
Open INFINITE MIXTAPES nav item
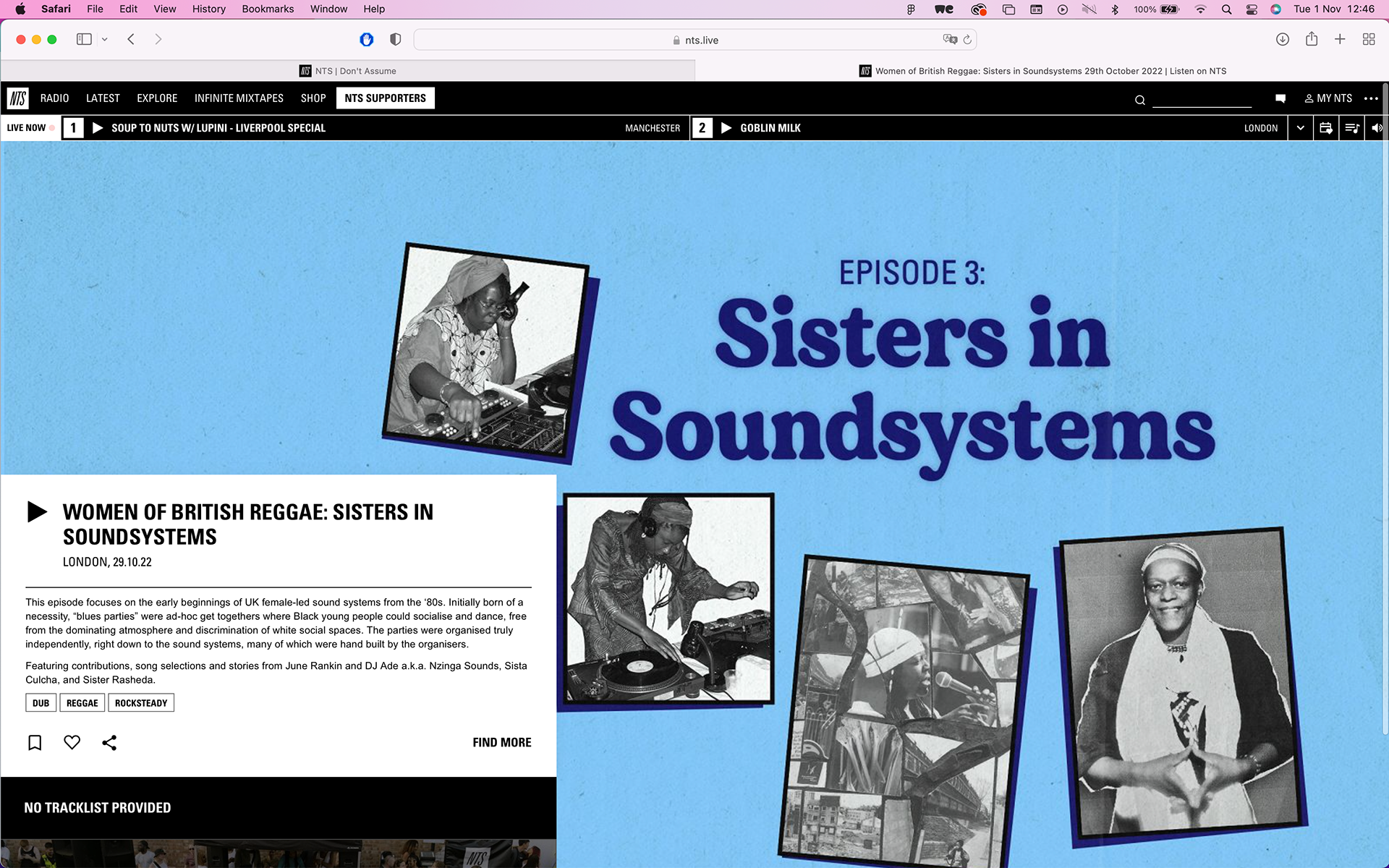pyautogui.click(x=239, y=98)
